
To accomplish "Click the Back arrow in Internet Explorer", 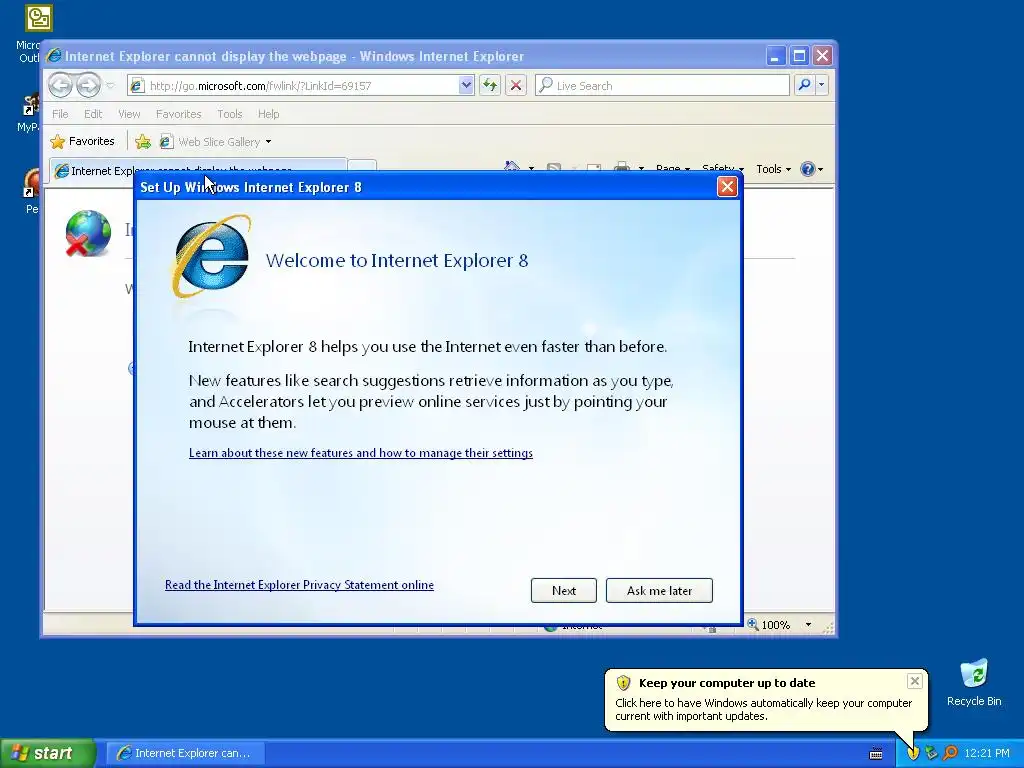I will (x=60, y=85).
